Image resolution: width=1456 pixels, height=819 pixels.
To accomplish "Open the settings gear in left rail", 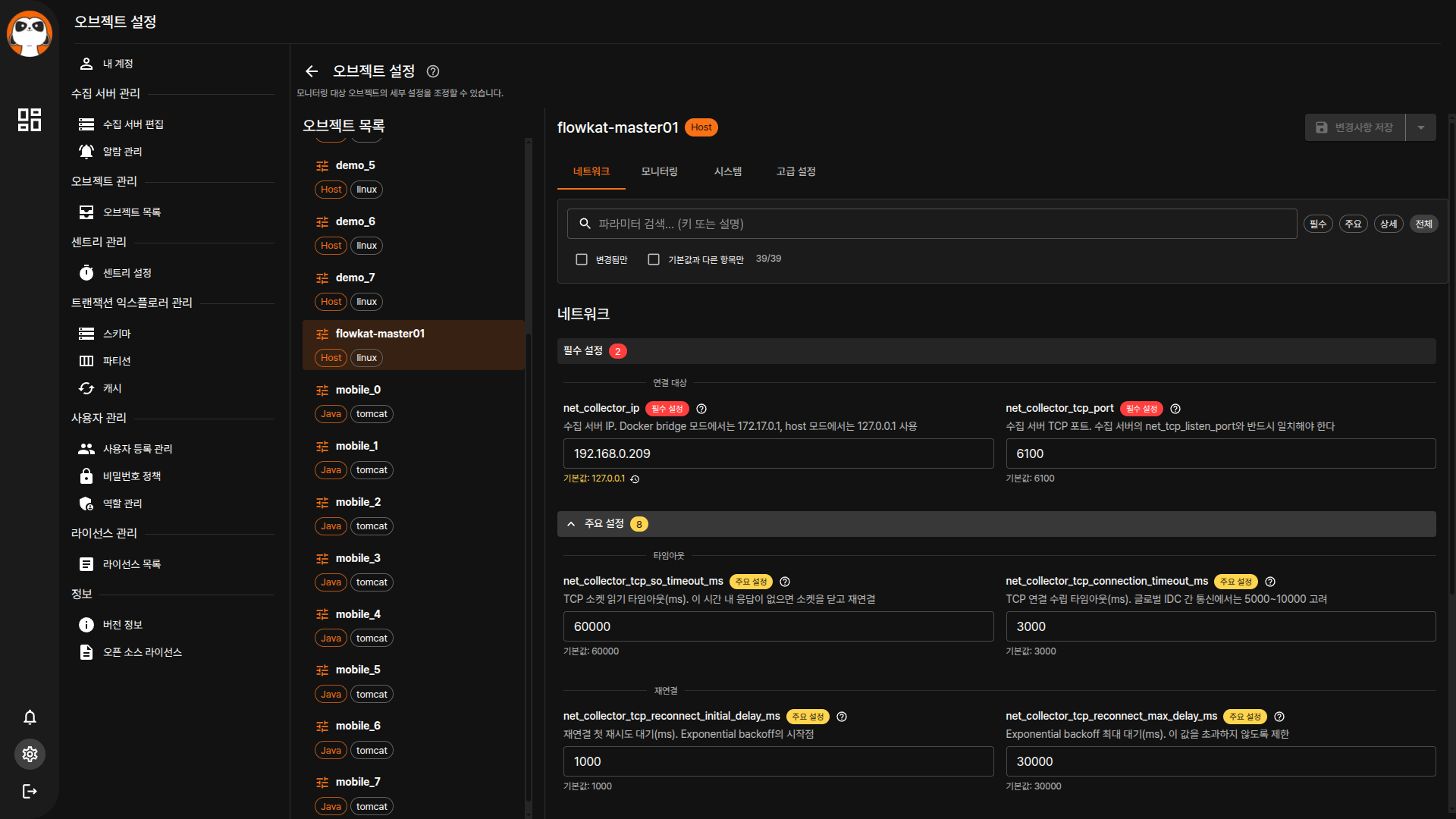I will click(x=30, y=755).
